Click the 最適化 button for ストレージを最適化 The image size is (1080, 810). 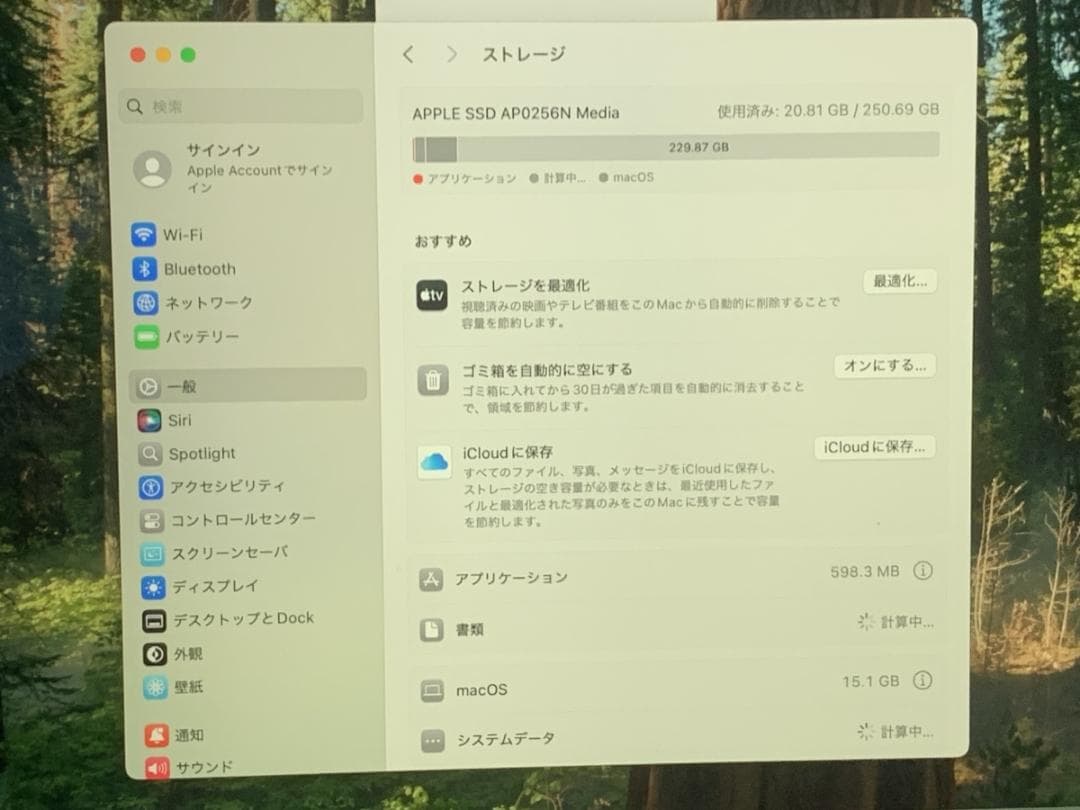click(x=899, y=281)
